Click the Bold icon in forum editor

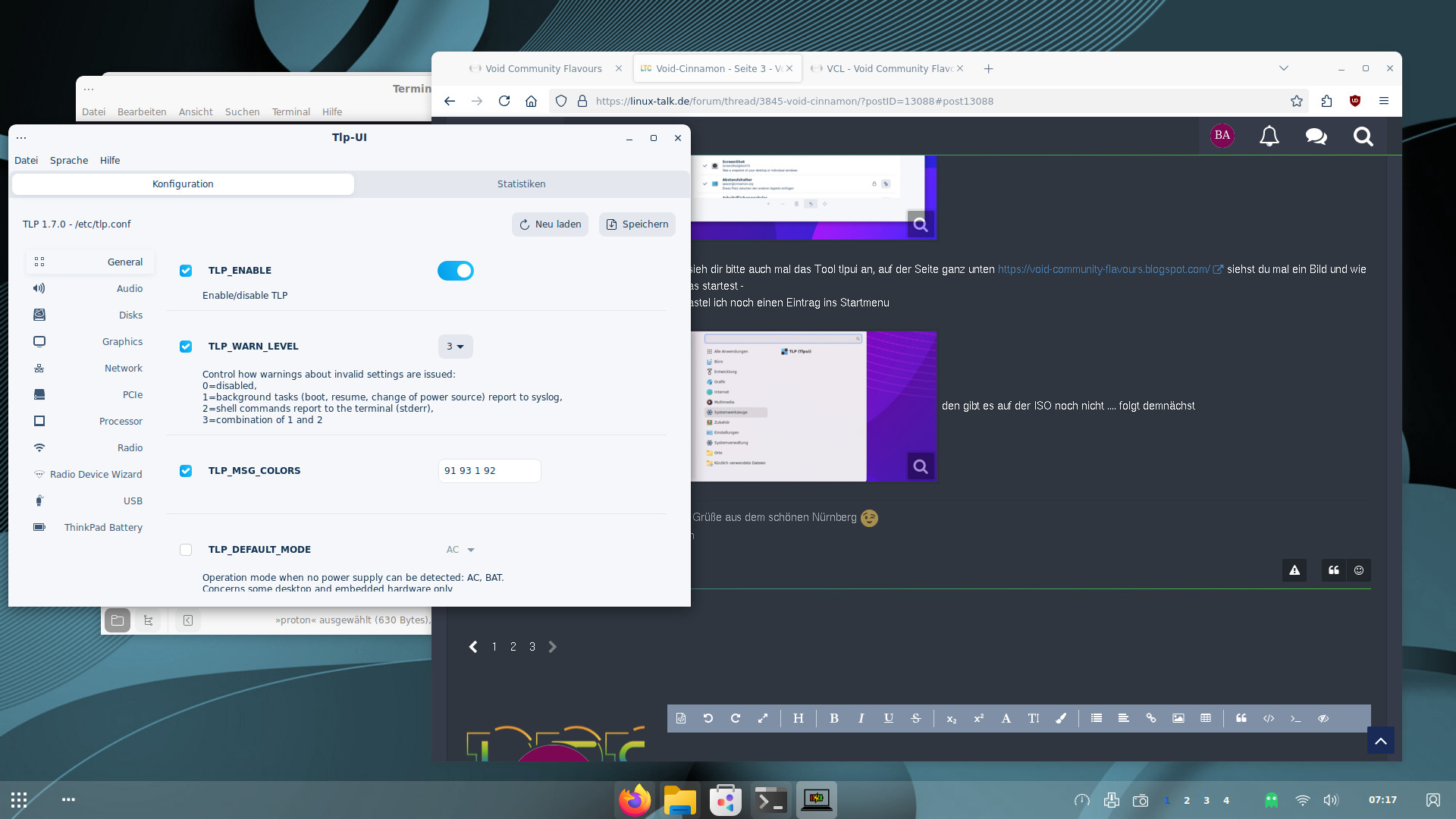(x=833, y=718)
